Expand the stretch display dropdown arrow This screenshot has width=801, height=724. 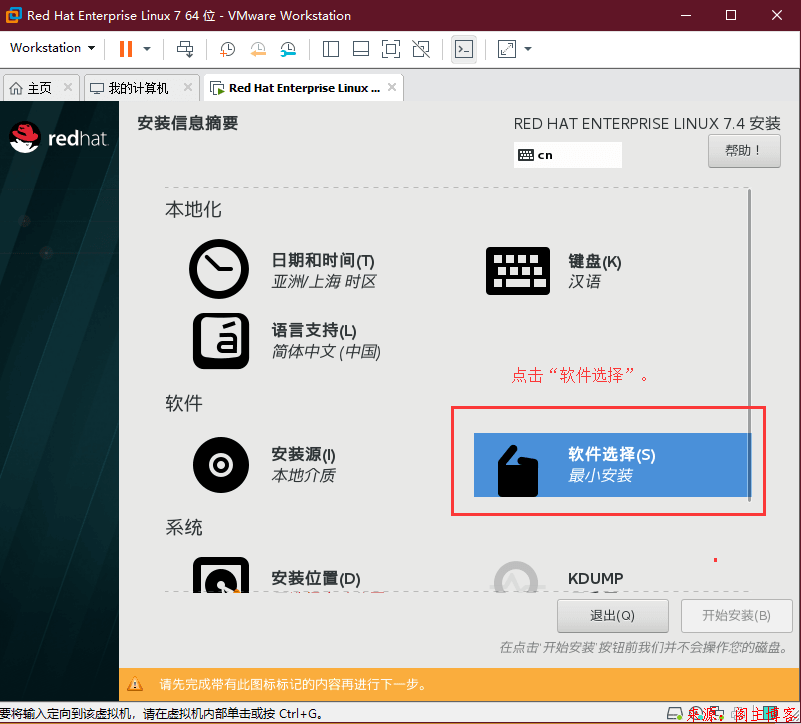pos(528,49)
